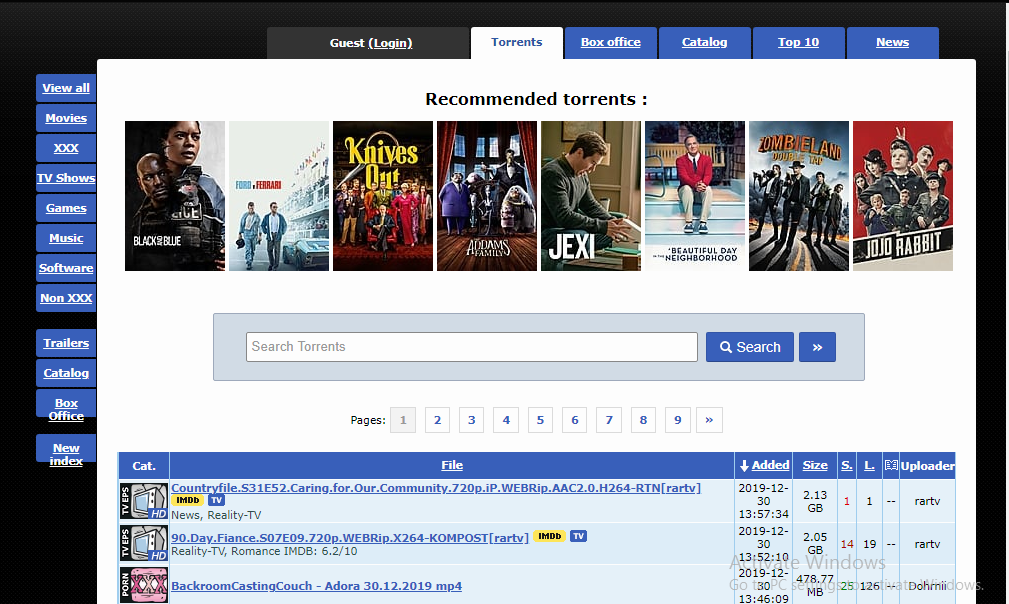This screenshot has width=1009, height=604.
Task: Switch to the Box office tab
Action: tap(610, 43)
